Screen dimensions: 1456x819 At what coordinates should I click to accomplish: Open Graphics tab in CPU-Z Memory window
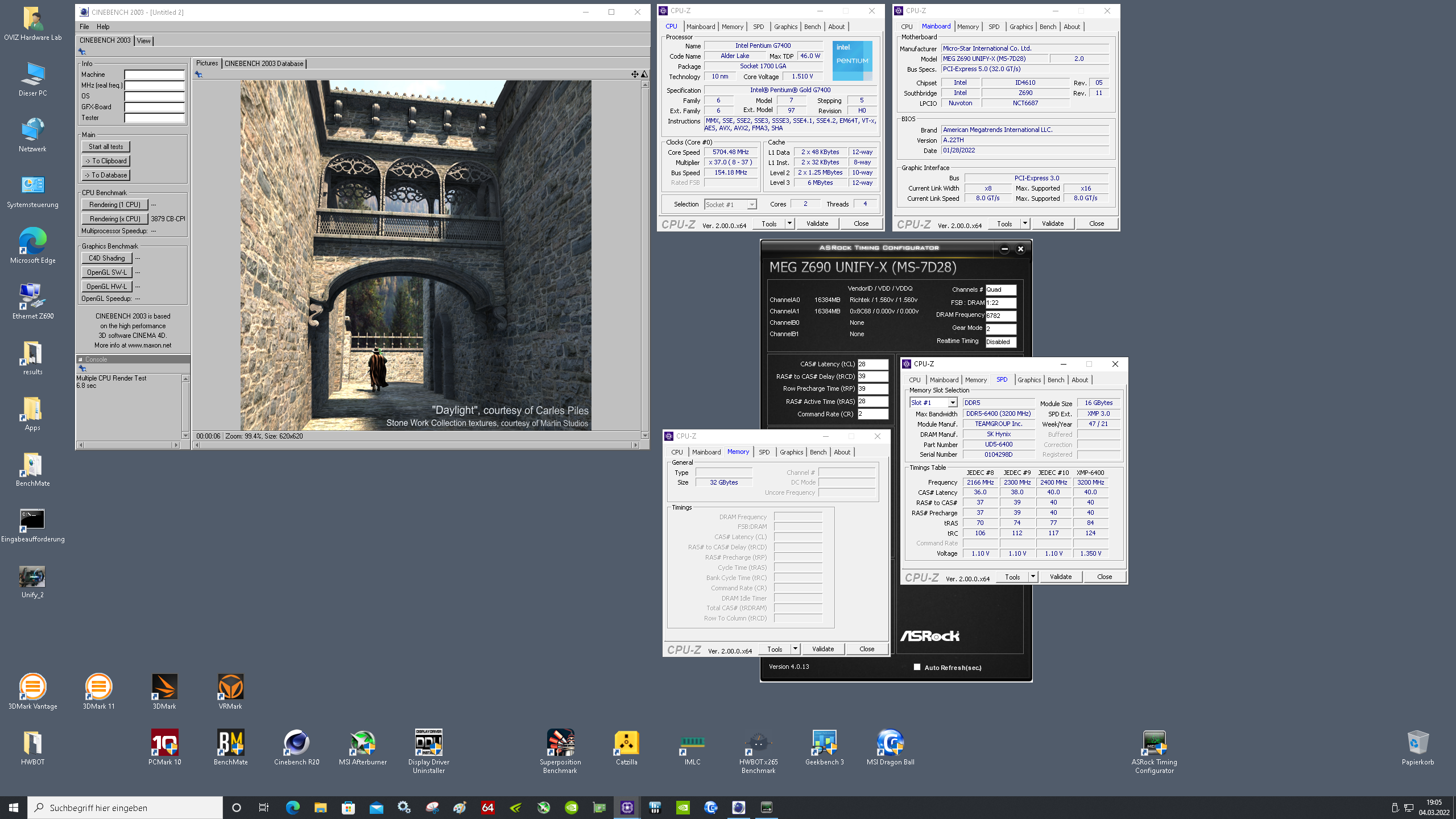(791, 452)
